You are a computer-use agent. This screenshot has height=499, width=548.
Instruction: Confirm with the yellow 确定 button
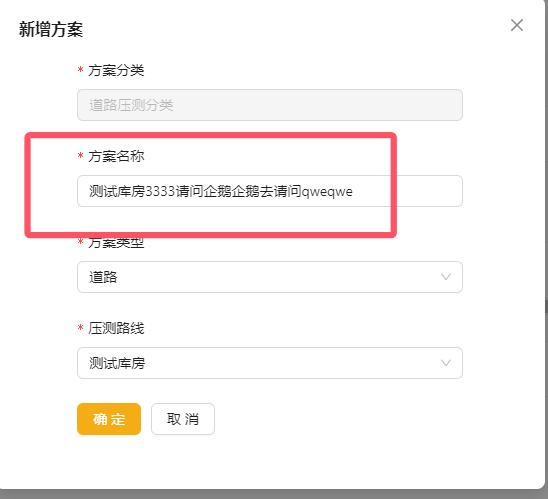109,419
